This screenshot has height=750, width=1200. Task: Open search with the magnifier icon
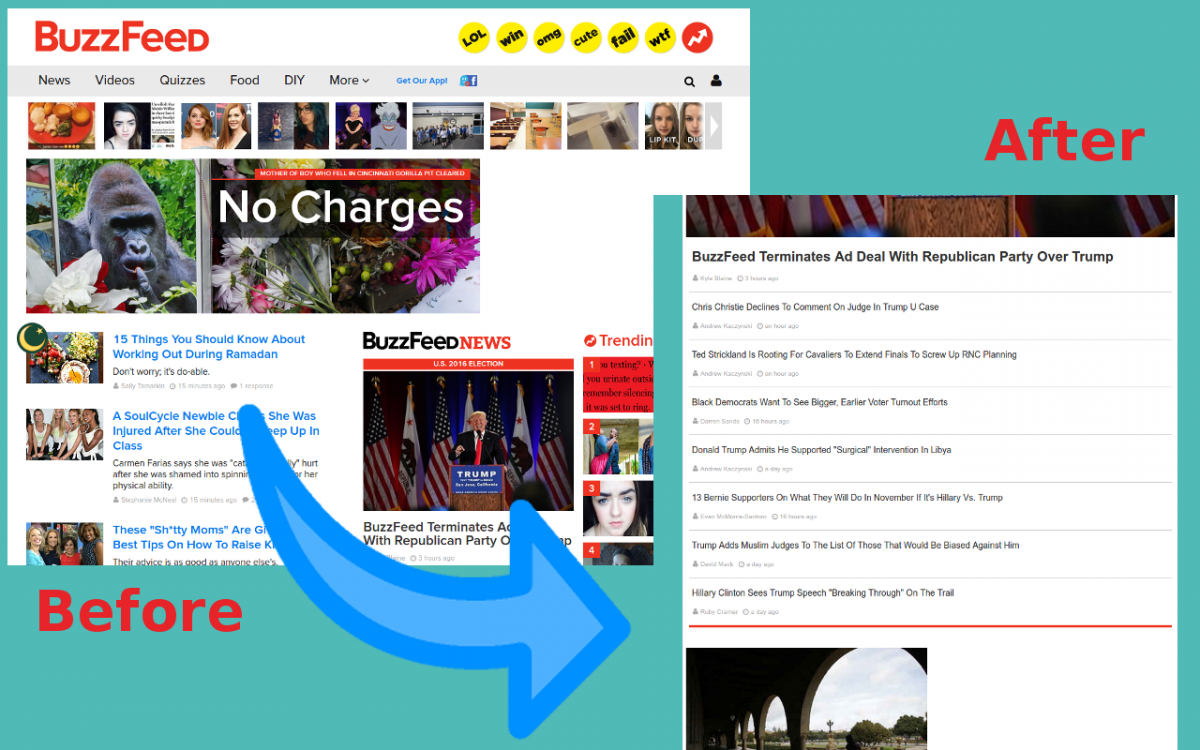[x=689, y=81]
